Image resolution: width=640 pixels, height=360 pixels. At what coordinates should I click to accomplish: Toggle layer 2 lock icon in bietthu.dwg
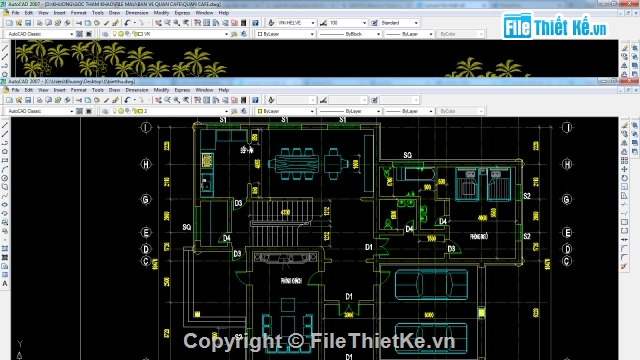pos(135,111)
